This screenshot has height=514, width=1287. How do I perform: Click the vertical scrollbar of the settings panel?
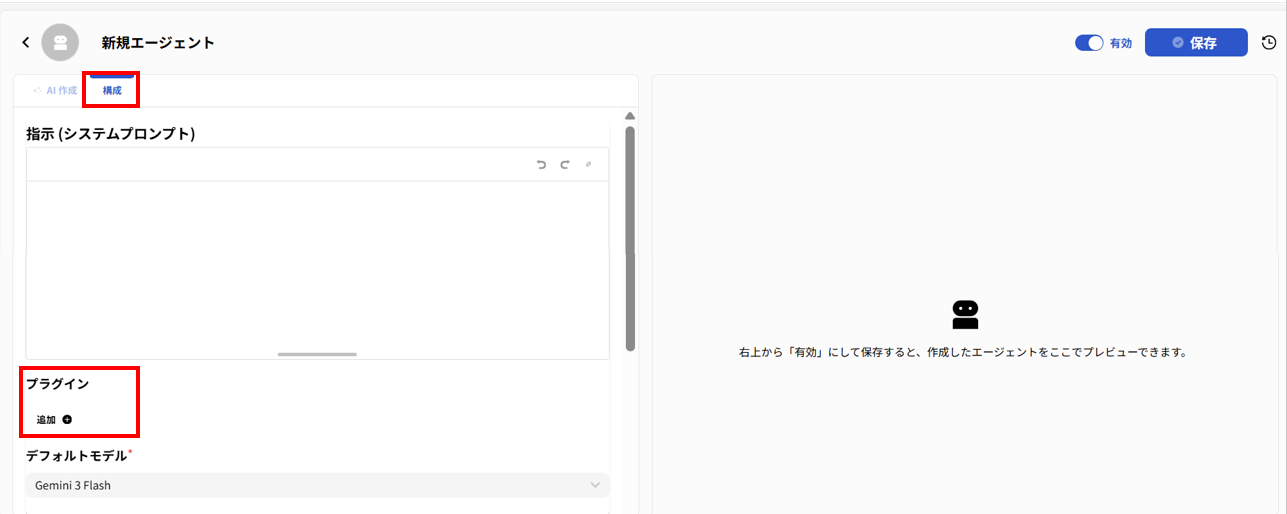click(x=630, y=238)
